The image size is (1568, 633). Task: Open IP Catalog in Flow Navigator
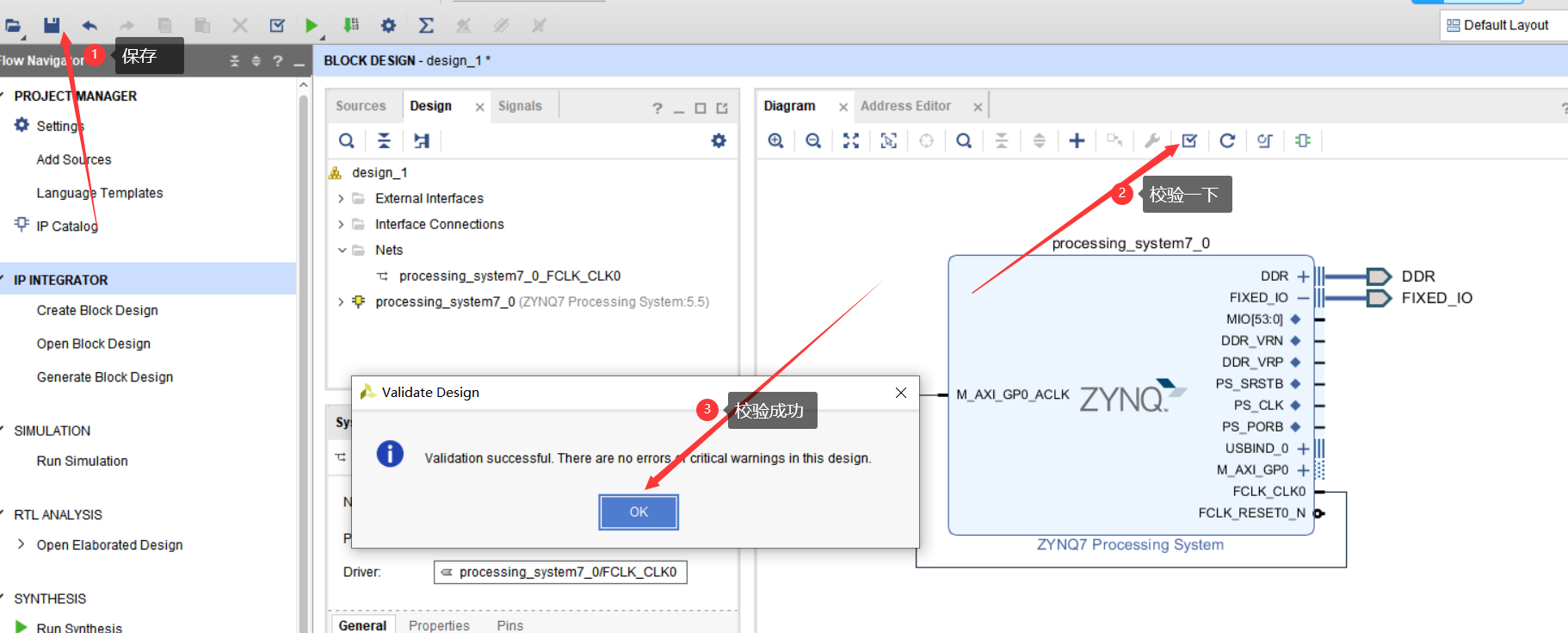pos(67,227)
